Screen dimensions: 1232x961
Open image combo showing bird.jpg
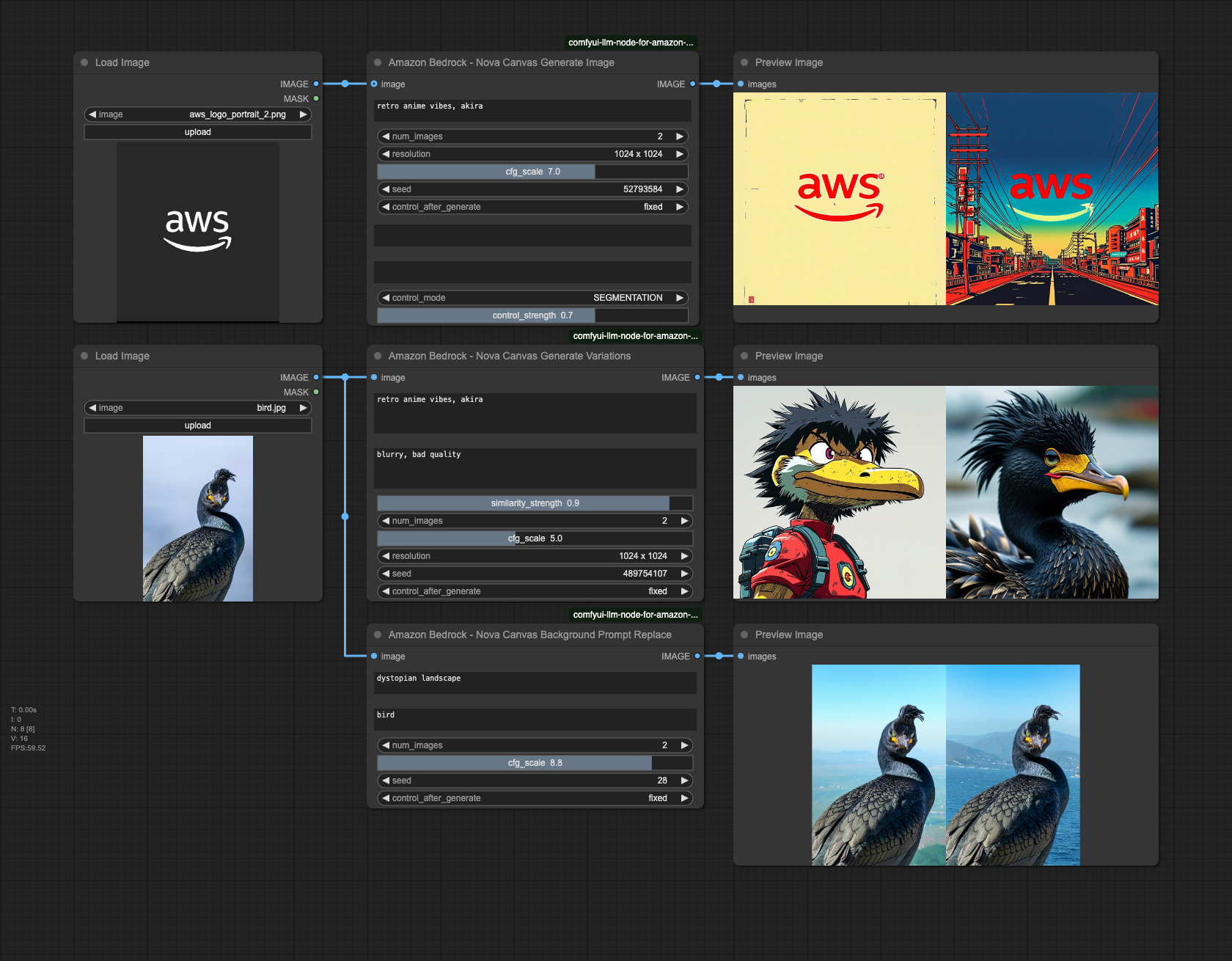pos(198,408)
